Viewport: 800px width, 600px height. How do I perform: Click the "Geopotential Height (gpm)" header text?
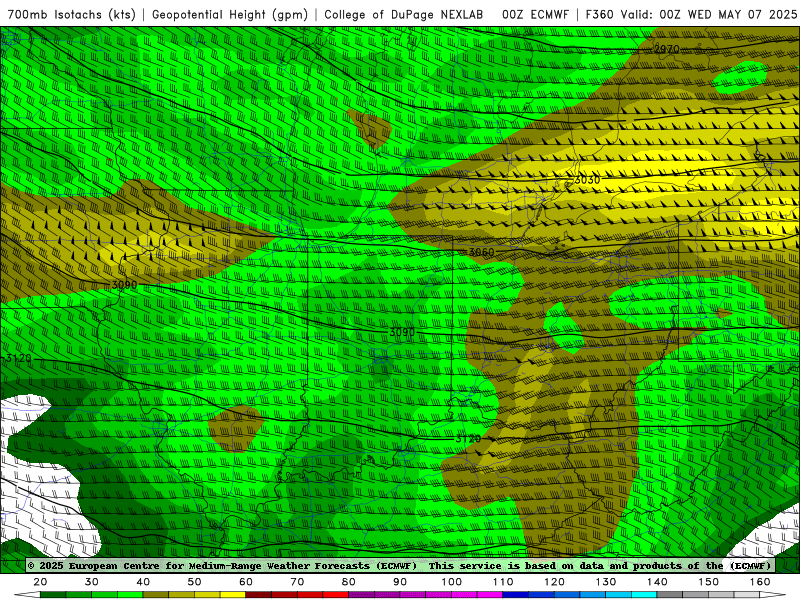click(230, 15)
